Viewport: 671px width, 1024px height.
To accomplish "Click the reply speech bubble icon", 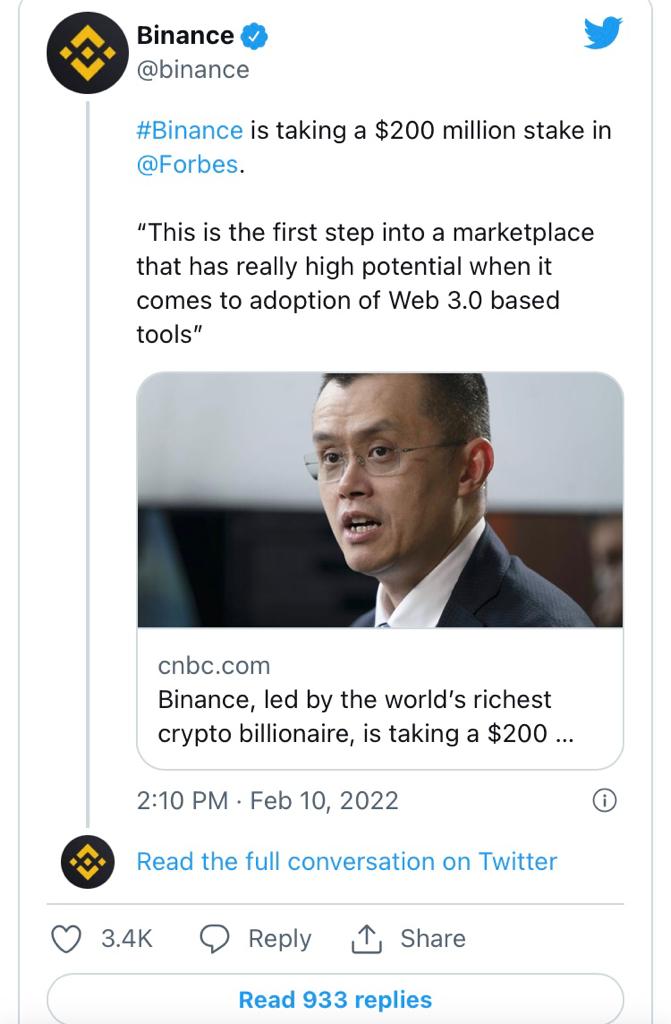I will [215, 939].
